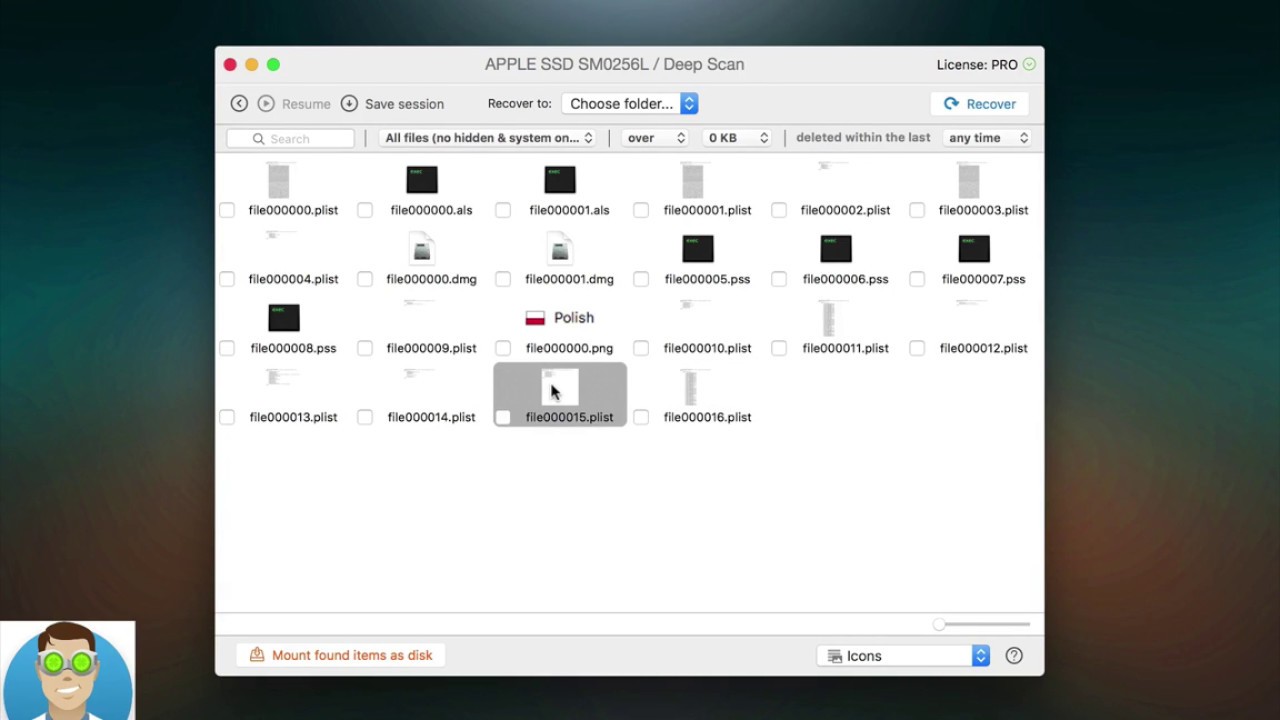The width and height of the screenshot is (1280, 720).
Task: Check the box for file000002.plist
Action: [x=779, y=210]
